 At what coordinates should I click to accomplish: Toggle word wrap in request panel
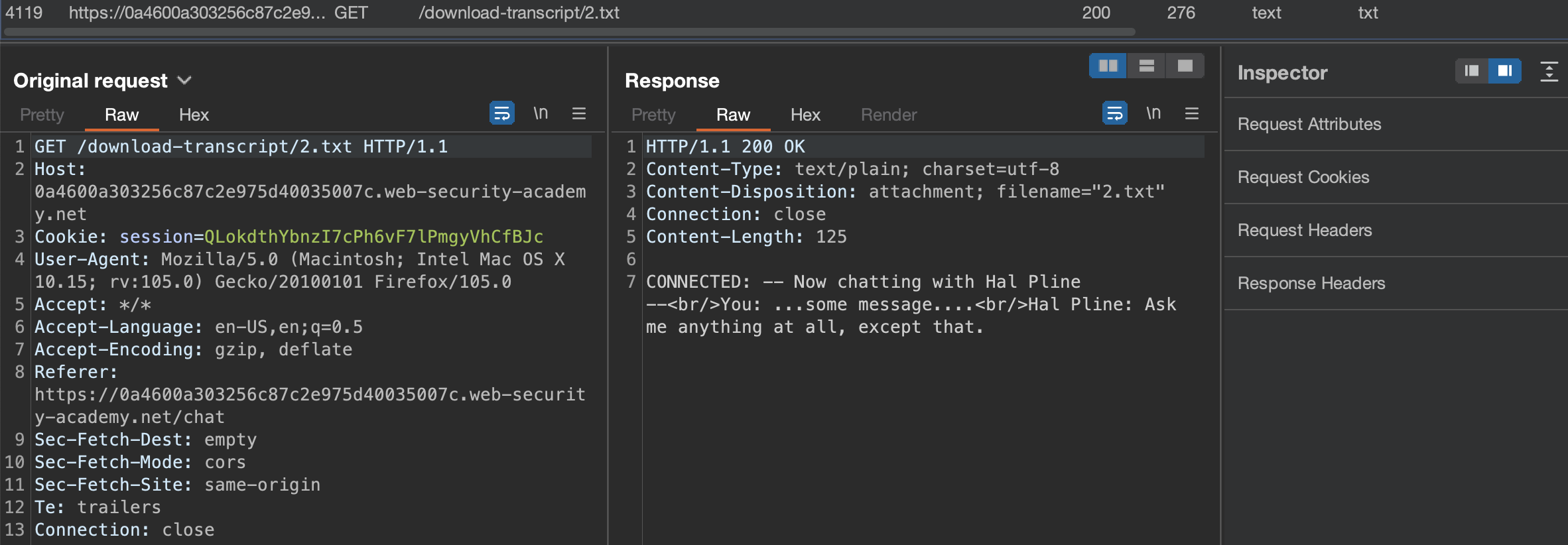click(x=502, y=113)
